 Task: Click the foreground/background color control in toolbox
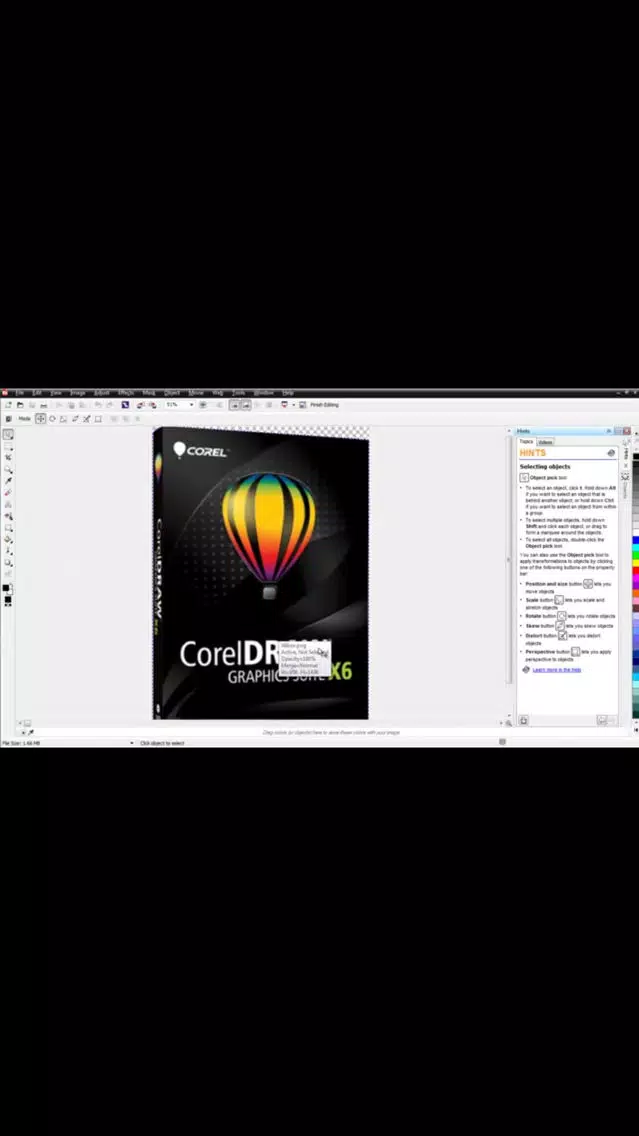coord(7,588)
